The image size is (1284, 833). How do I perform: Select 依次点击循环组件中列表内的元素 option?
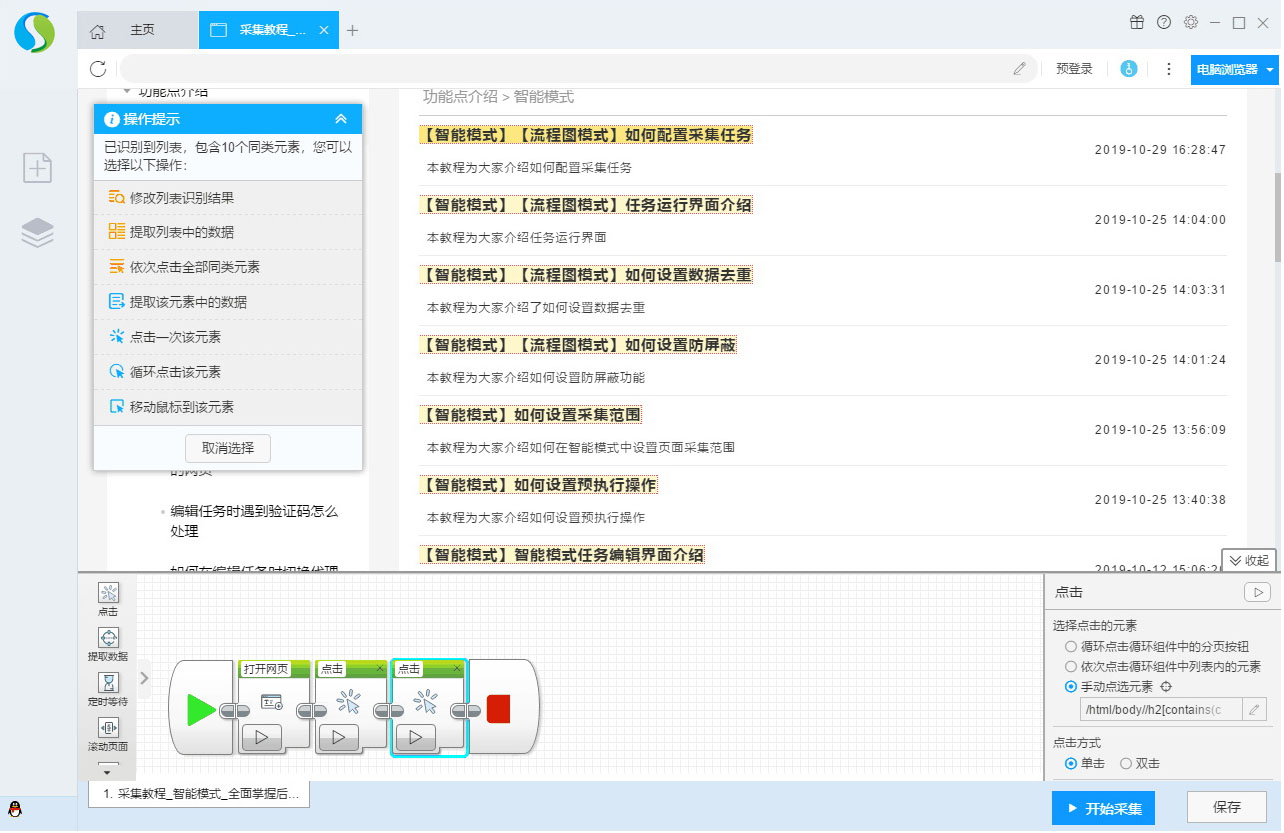1071,667
